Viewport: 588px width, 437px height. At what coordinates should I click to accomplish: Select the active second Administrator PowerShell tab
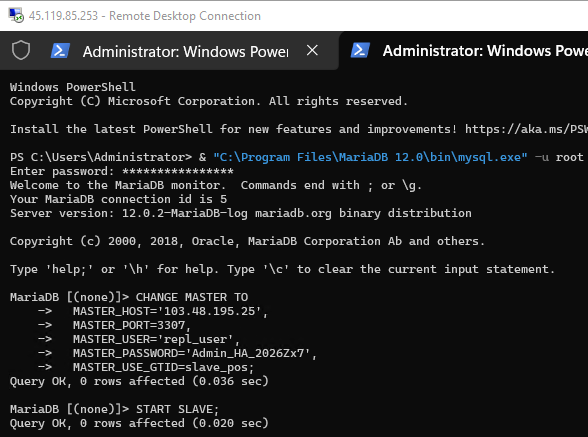tap(485, 51)
